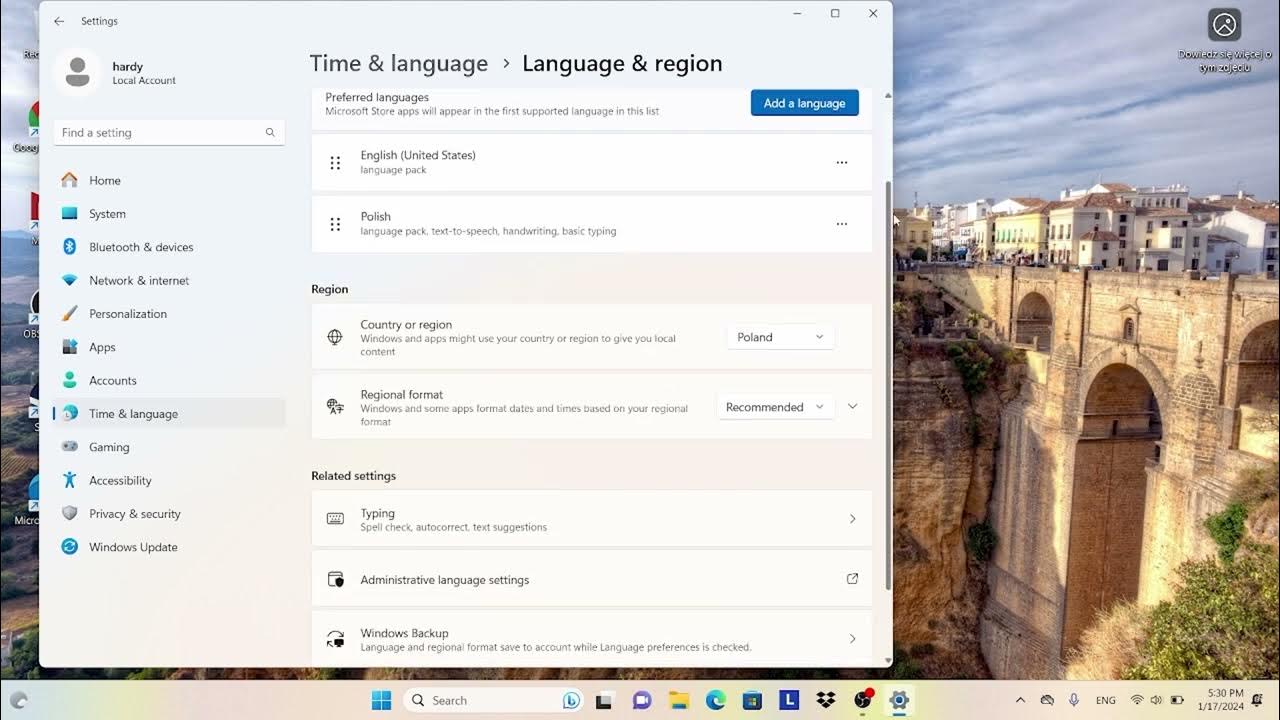Open the Regional format dropdown

tap(776, 406)
